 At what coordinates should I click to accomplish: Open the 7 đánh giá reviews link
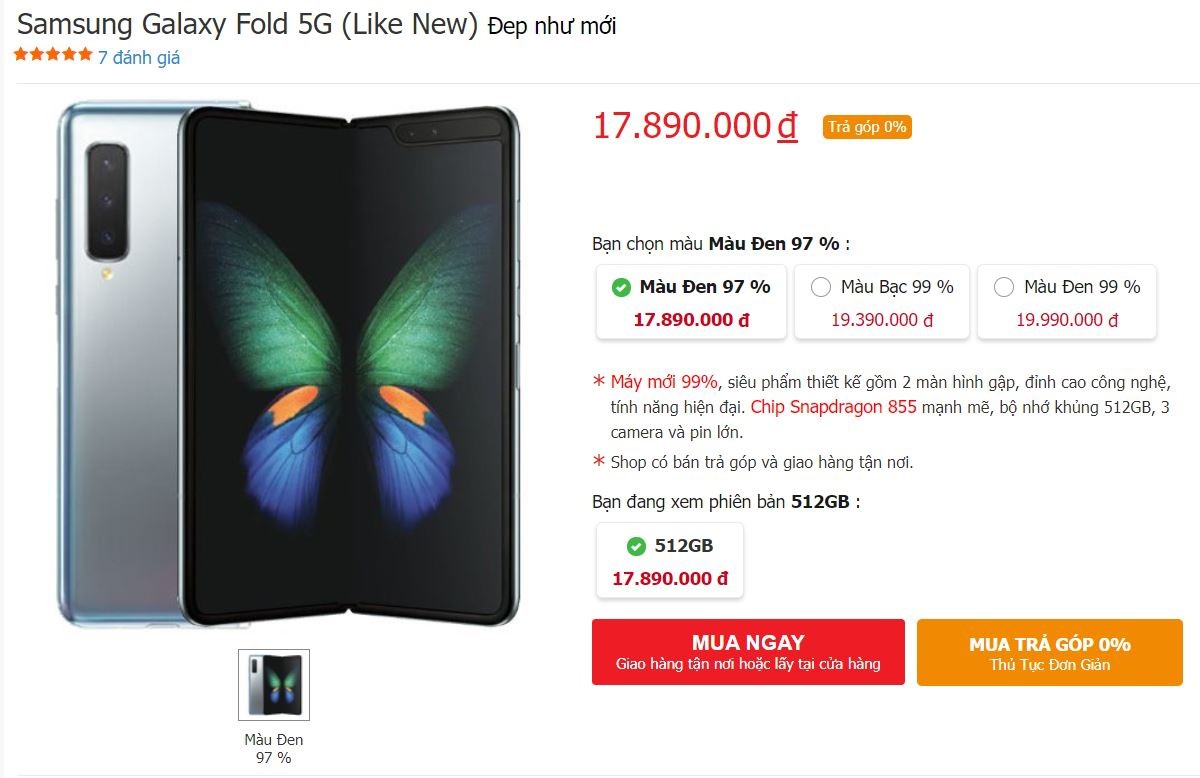tap(138, 57)
